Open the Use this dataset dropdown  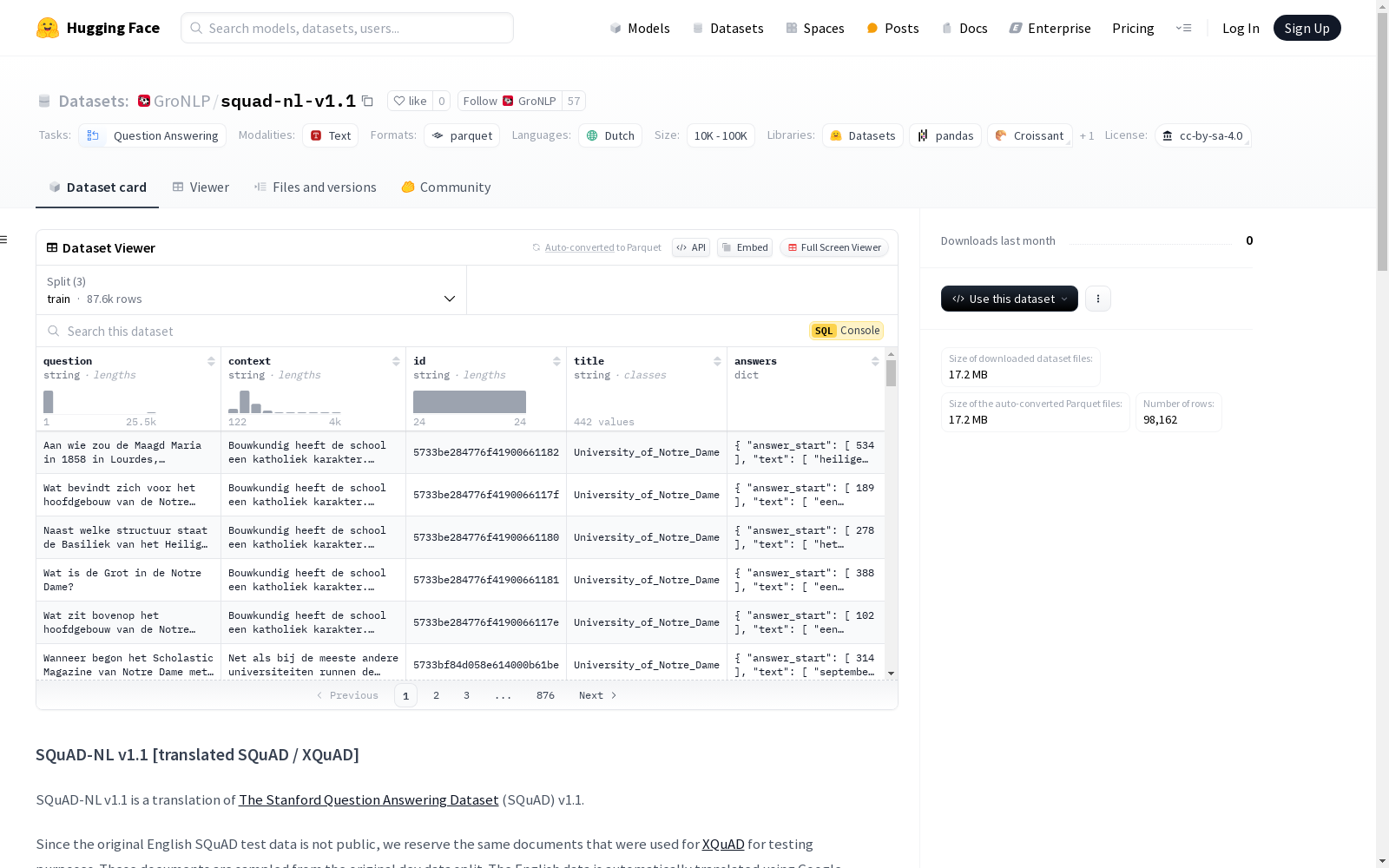pos(1010,299)
